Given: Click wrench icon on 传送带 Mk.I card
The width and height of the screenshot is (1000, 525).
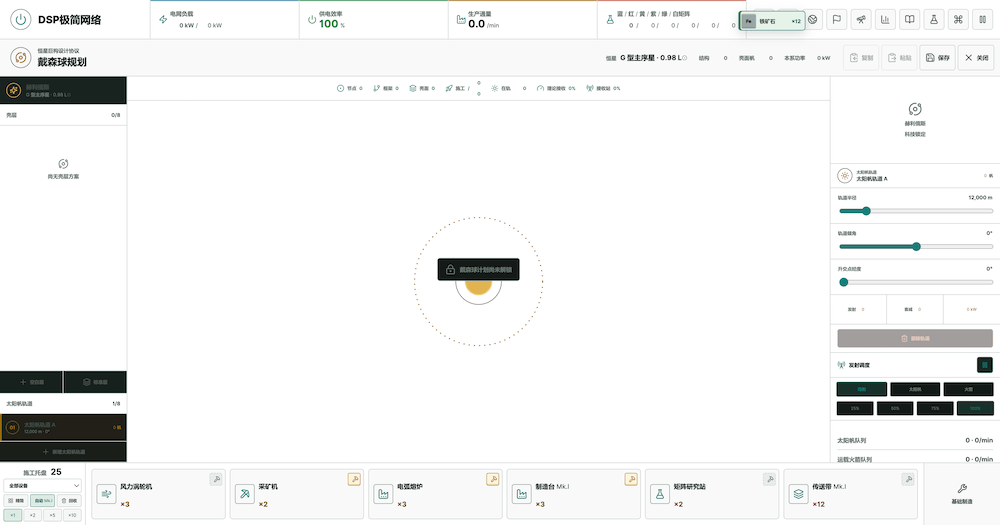Looking at the screenshot, I should point(908,479).
